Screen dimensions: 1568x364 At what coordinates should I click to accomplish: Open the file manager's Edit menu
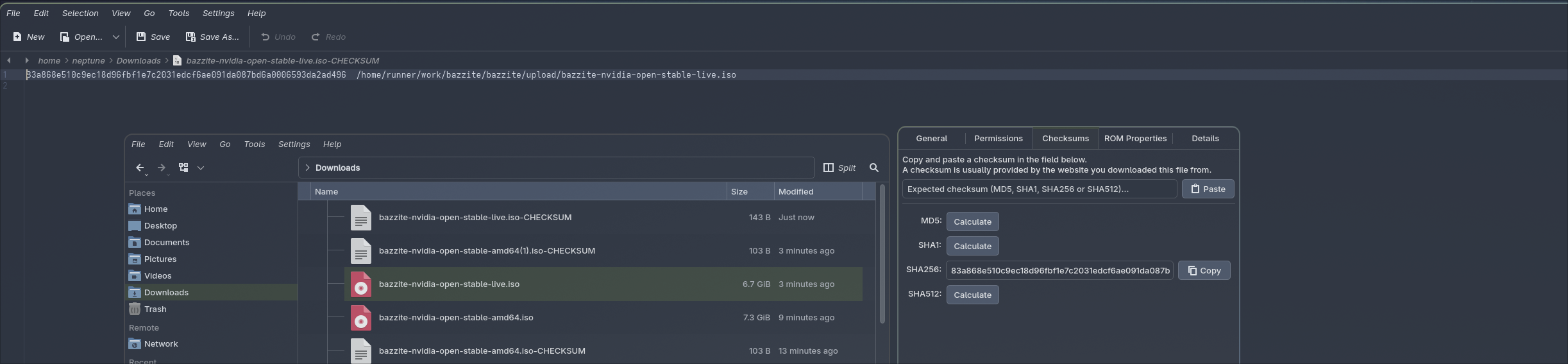pyautogui.click(x=167, y=144)
